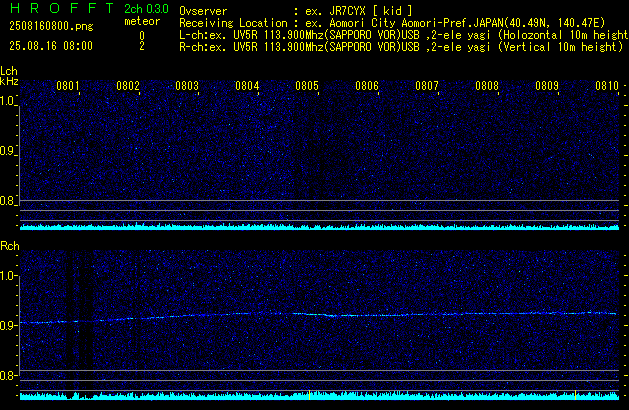Click the Rch cyan signal level bar
Screen dimensions: 629x410
[319, 396]
